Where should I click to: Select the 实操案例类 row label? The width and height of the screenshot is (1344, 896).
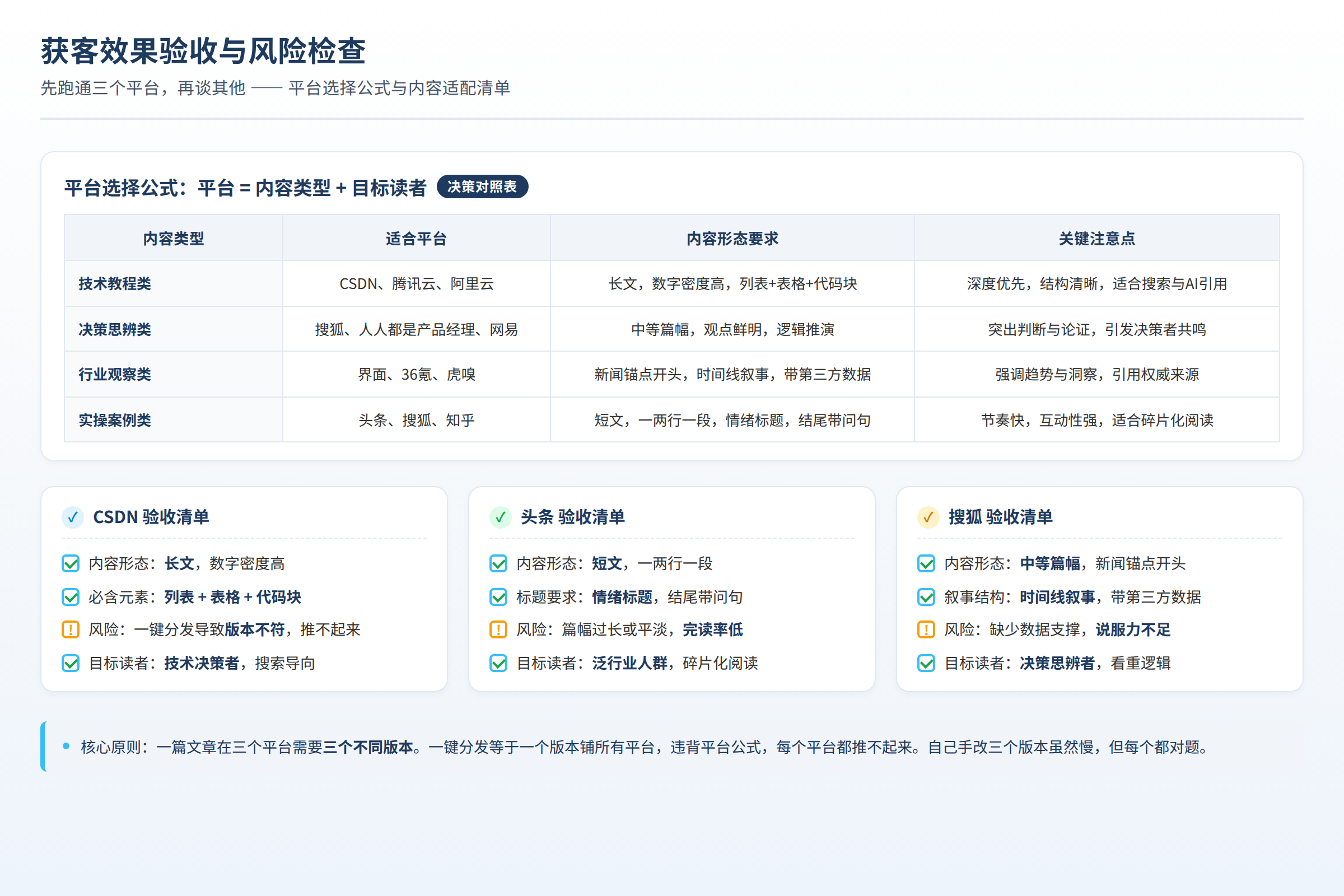115,421
